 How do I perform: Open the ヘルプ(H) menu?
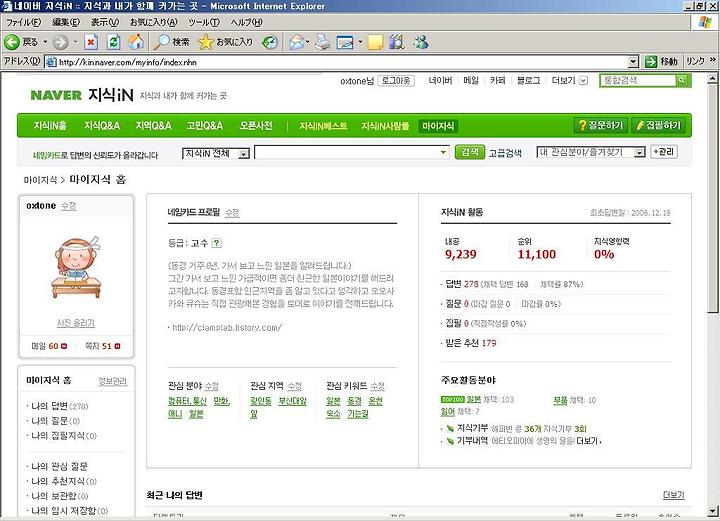247,22
